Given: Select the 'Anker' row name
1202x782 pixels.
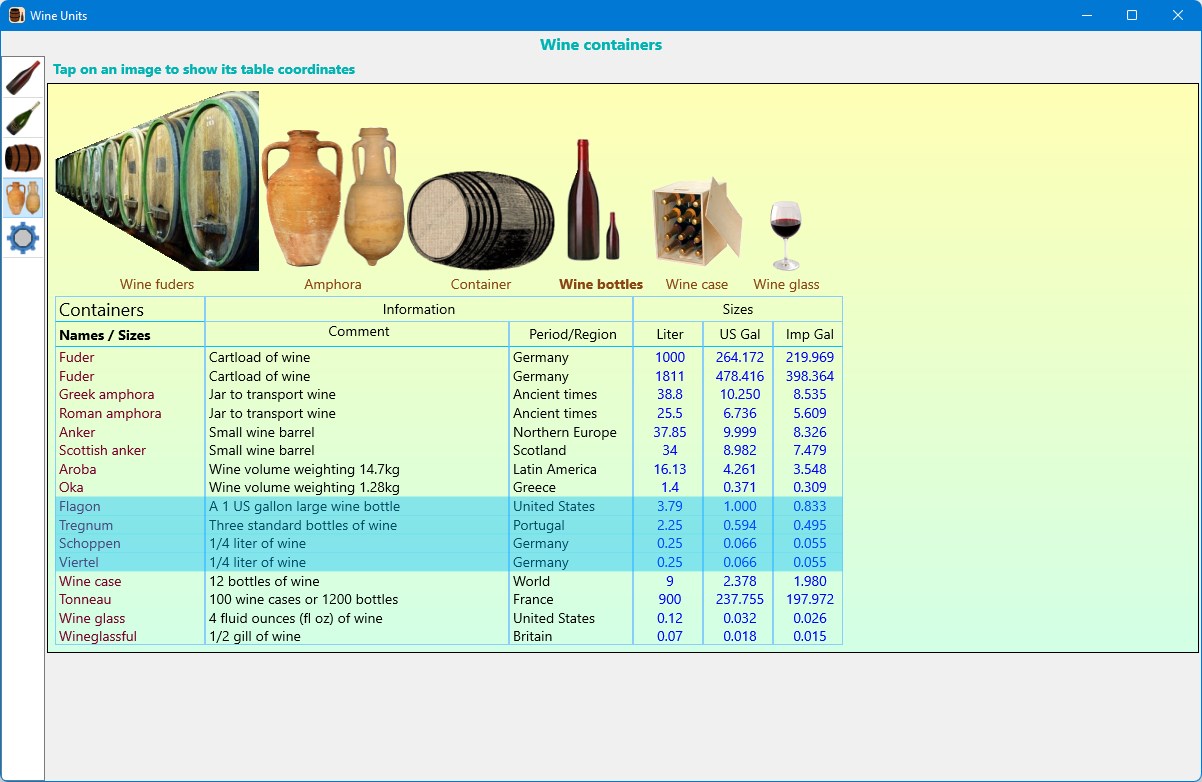Looking at the screenshot, I should pos(77,432).
